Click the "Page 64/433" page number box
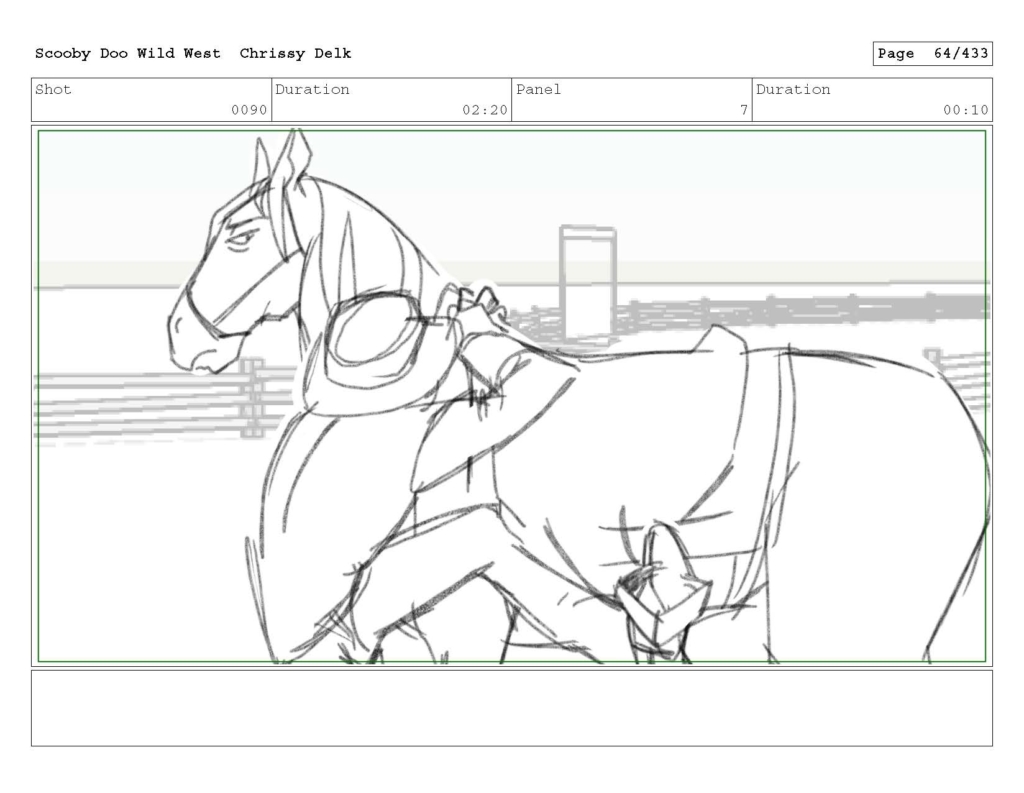The image size is (1024, 793). [x=932, y=54]
